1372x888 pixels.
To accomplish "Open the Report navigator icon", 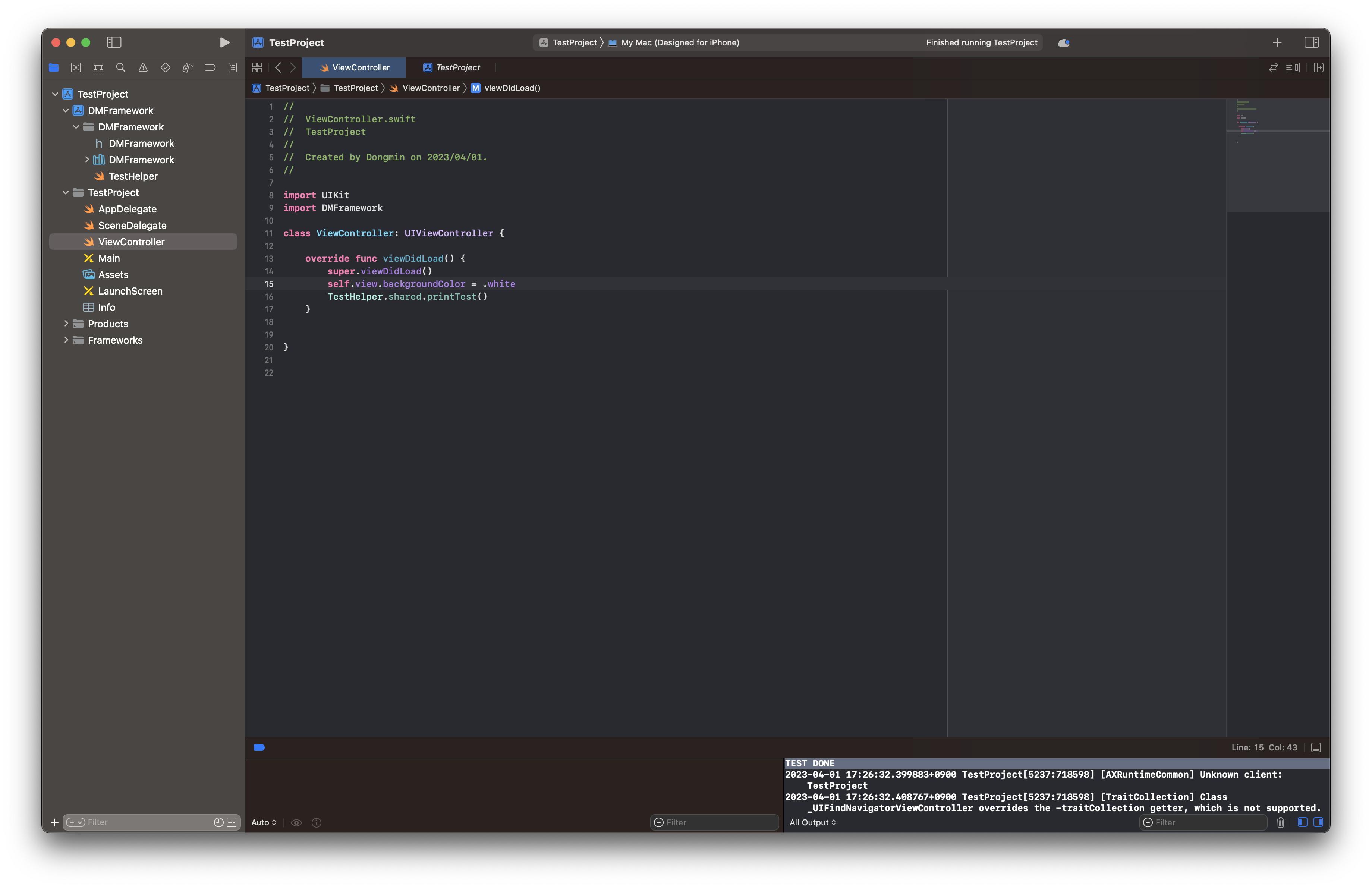I will coord(232,67).
